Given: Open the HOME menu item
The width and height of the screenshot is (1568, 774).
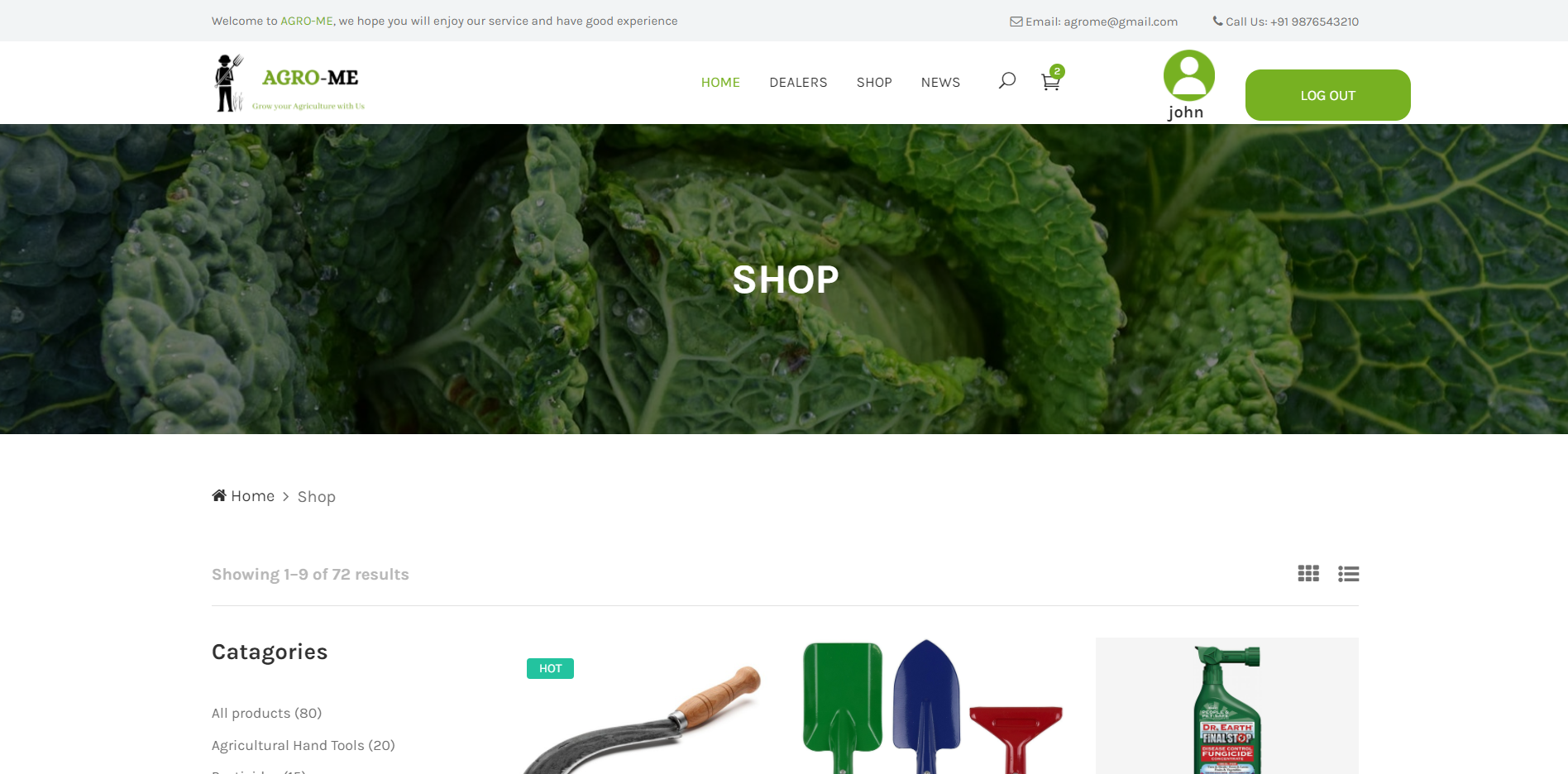Looking at the screenshot, I should point(720,83).
